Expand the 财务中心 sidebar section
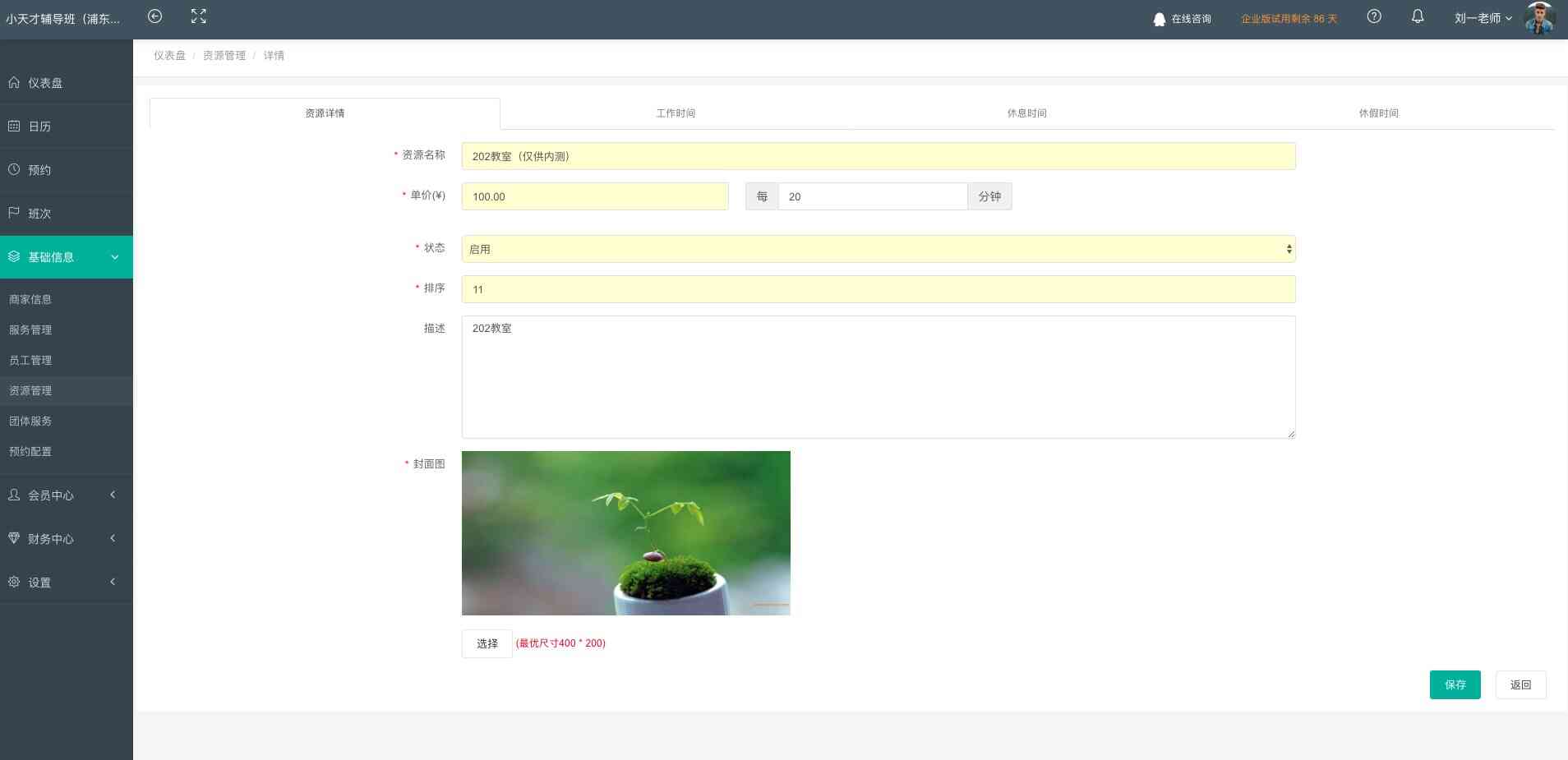 click(x=66, y=539)
